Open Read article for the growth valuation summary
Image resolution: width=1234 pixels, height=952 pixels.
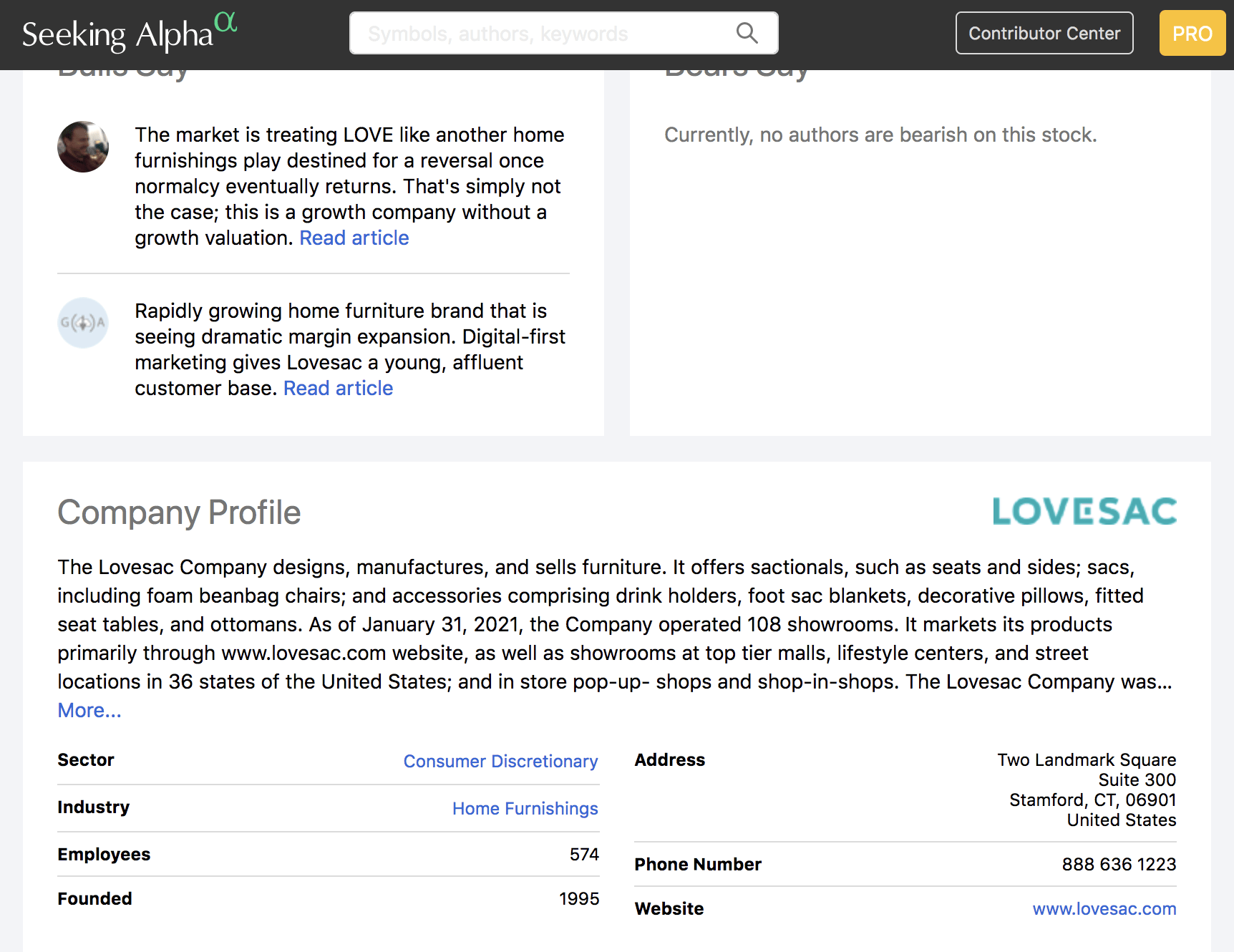354,238
